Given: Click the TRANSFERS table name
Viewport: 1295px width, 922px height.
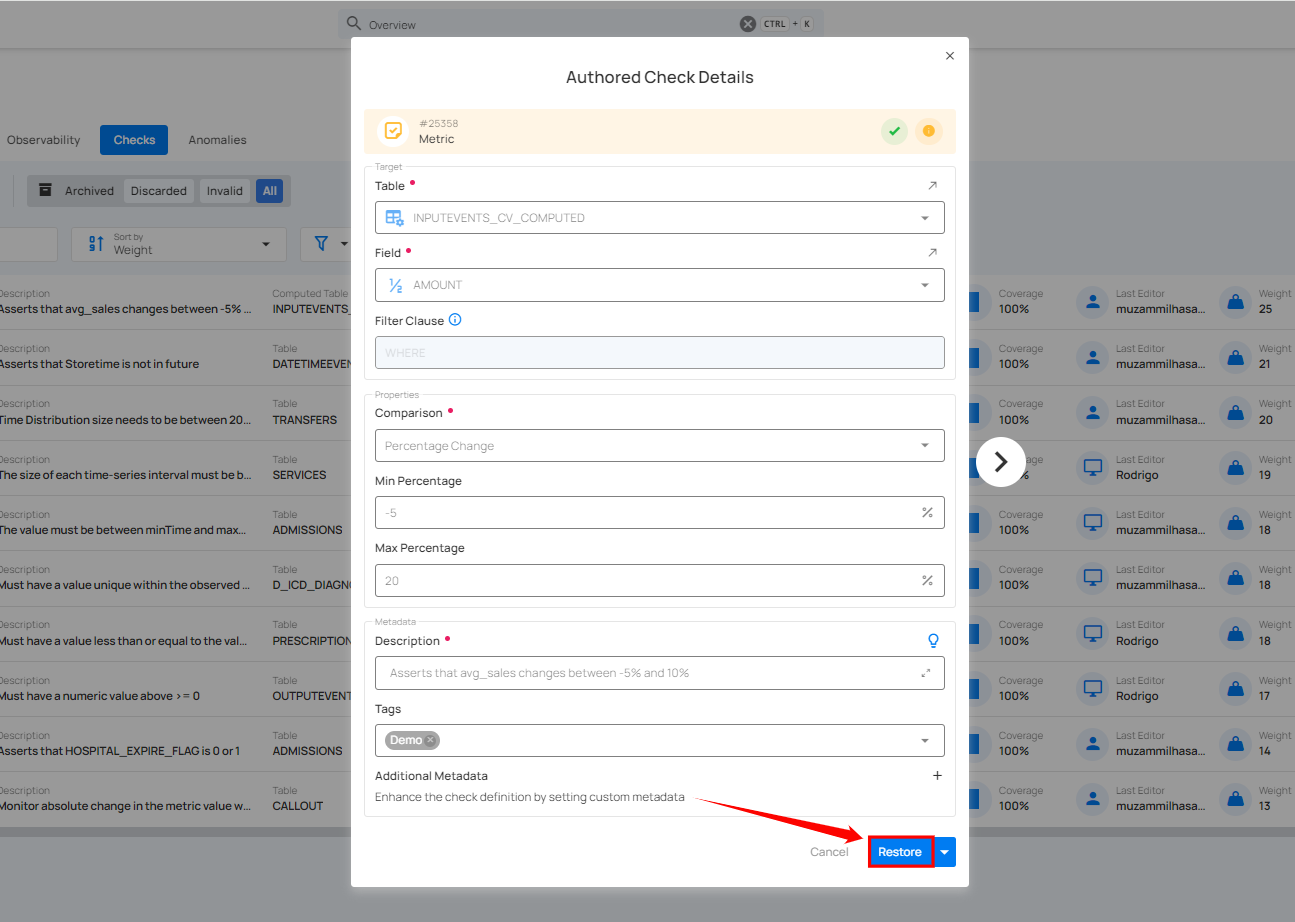Looking at the screenshot, I should 305,420.
